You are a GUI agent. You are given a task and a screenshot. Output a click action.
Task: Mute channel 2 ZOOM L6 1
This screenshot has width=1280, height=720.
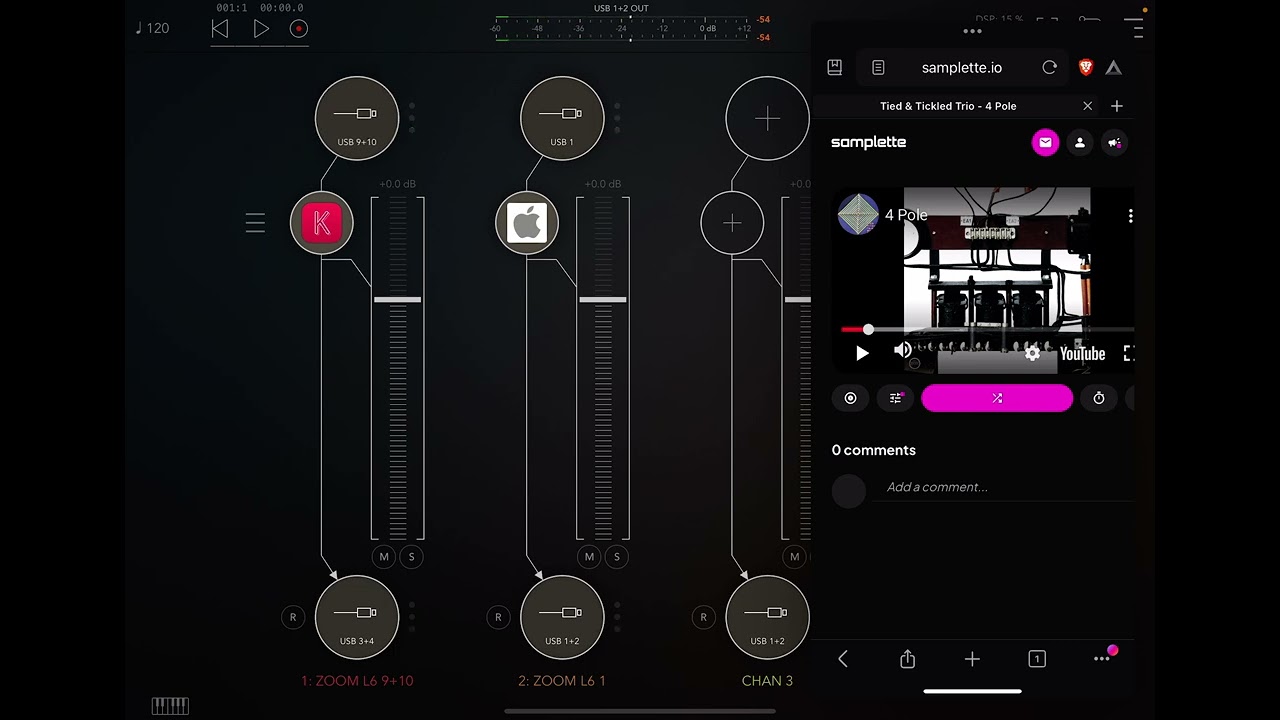coord(589,557)
